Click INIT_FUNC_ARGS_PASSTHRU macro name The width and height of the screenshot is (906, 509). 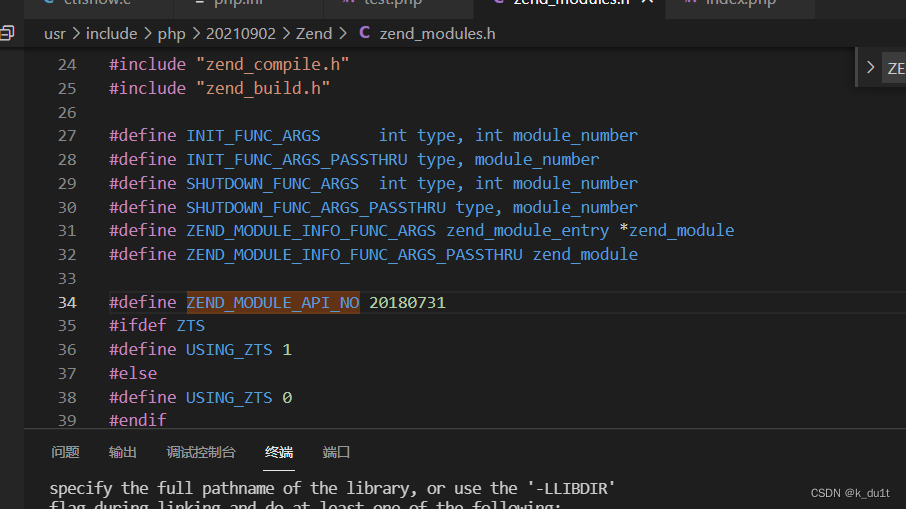pyautogui.click(x=296, y=159)
